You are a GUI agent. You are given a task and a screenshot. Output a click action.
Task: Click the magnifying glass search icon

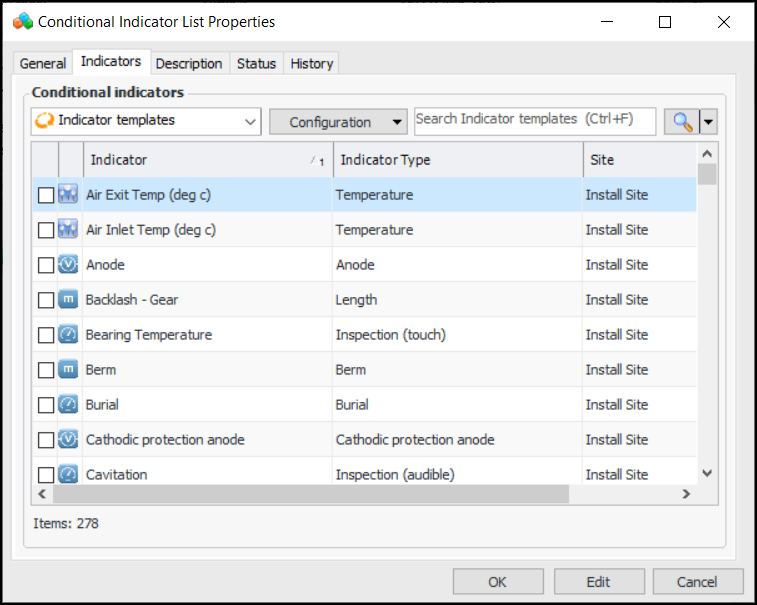click(x=682, y=122)
